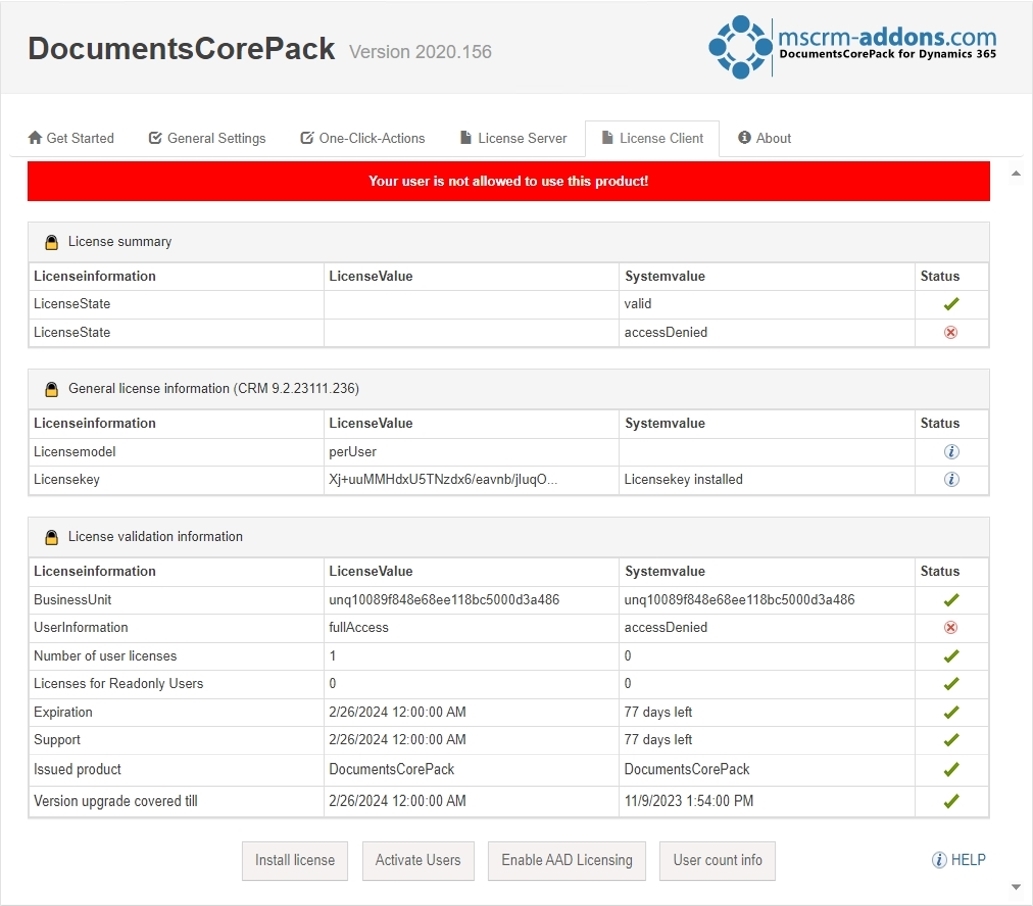Click lock icon beside License validation information
This screenshot has height=906, width=1033.
click(51, 538)
